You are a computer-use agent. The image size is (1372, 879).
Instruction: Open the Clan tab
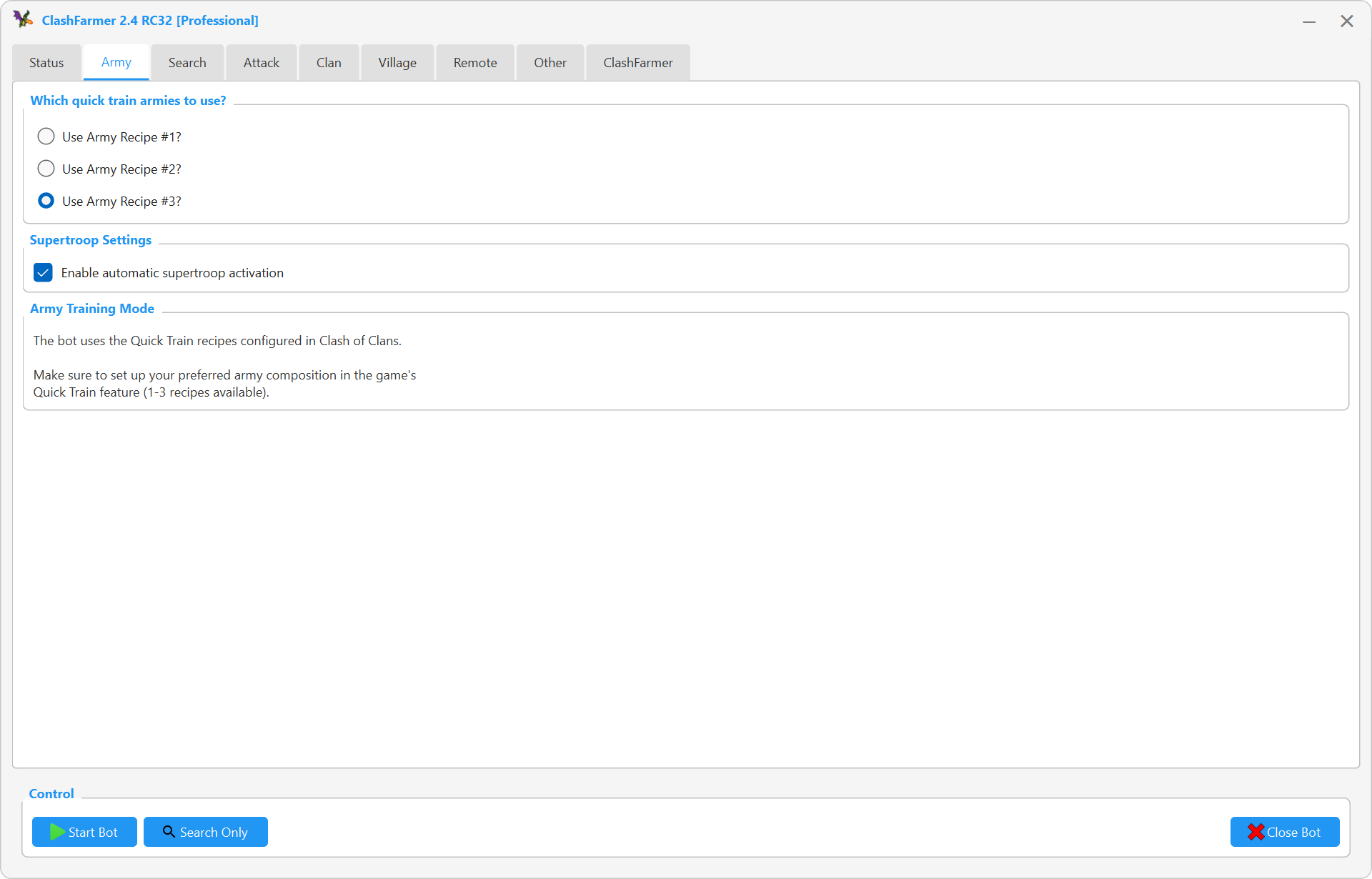pos(329,63)
